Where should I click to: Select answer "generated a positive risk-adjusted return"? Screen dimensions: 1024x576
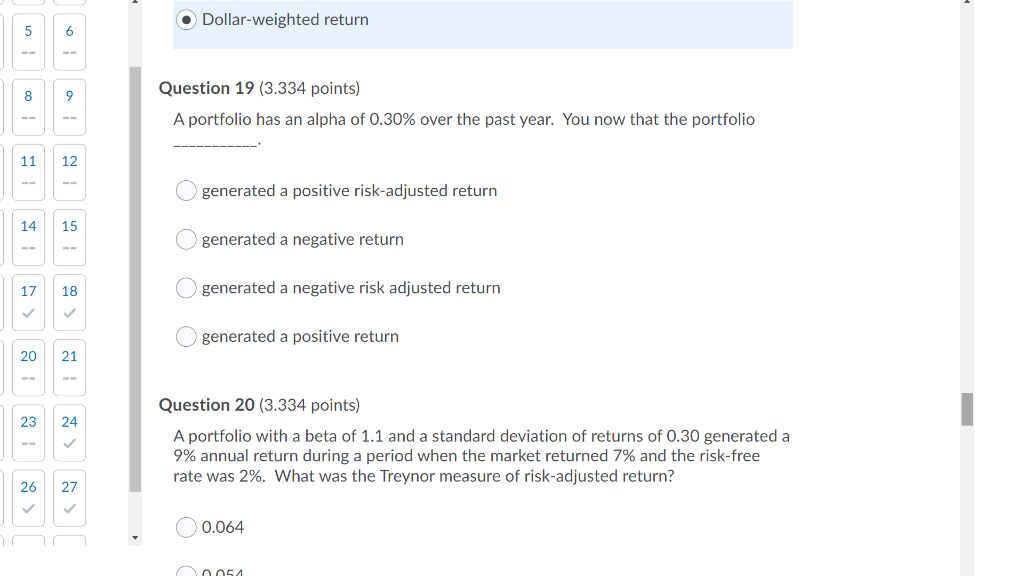[186, 190]
